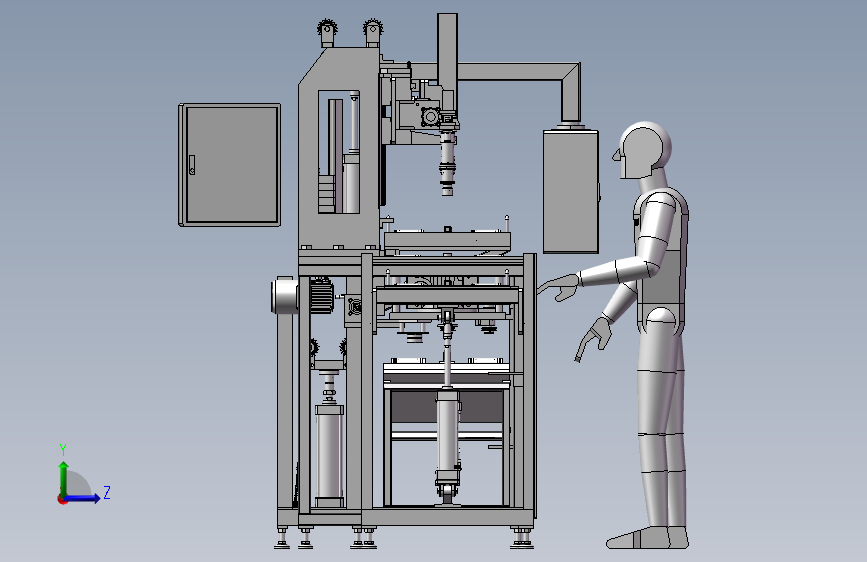Select the large pneumatic cylinder at lower left

(x=330, y=455)
